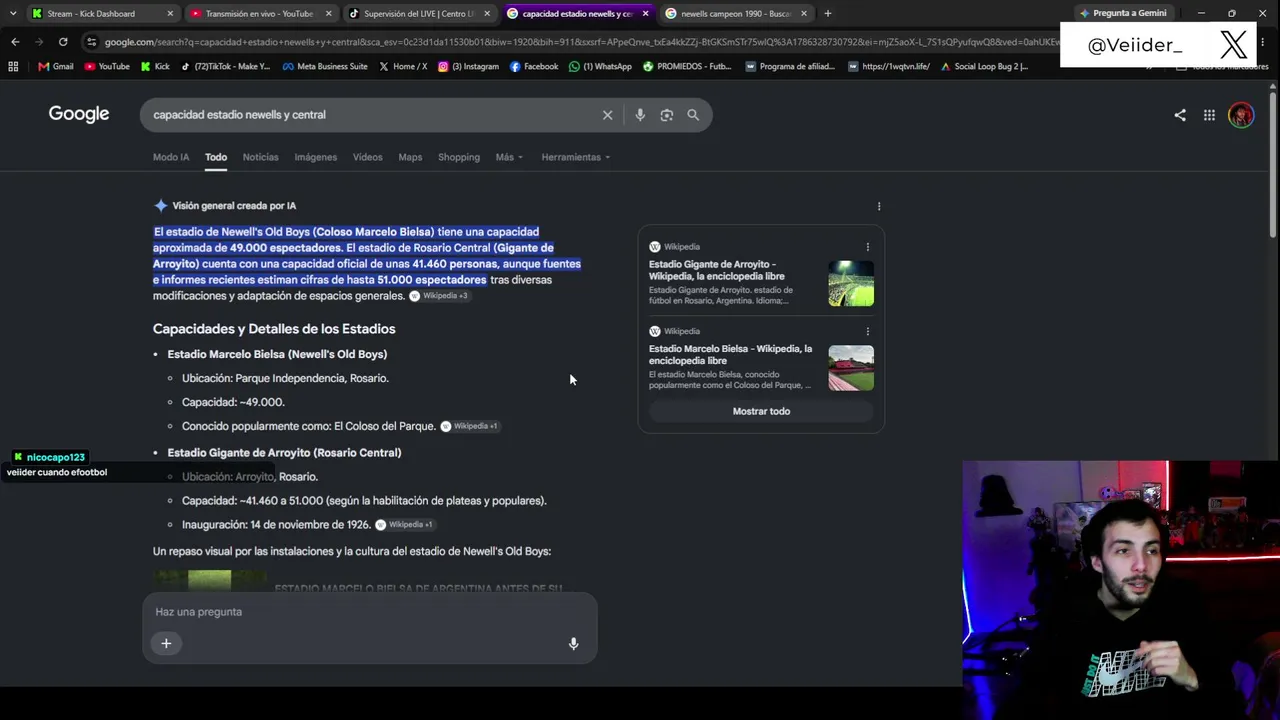The height and width of the screenshot is (720, 1280).
Task: Submit search with the magnifying glass icon
Action: (x=693, y=115)
